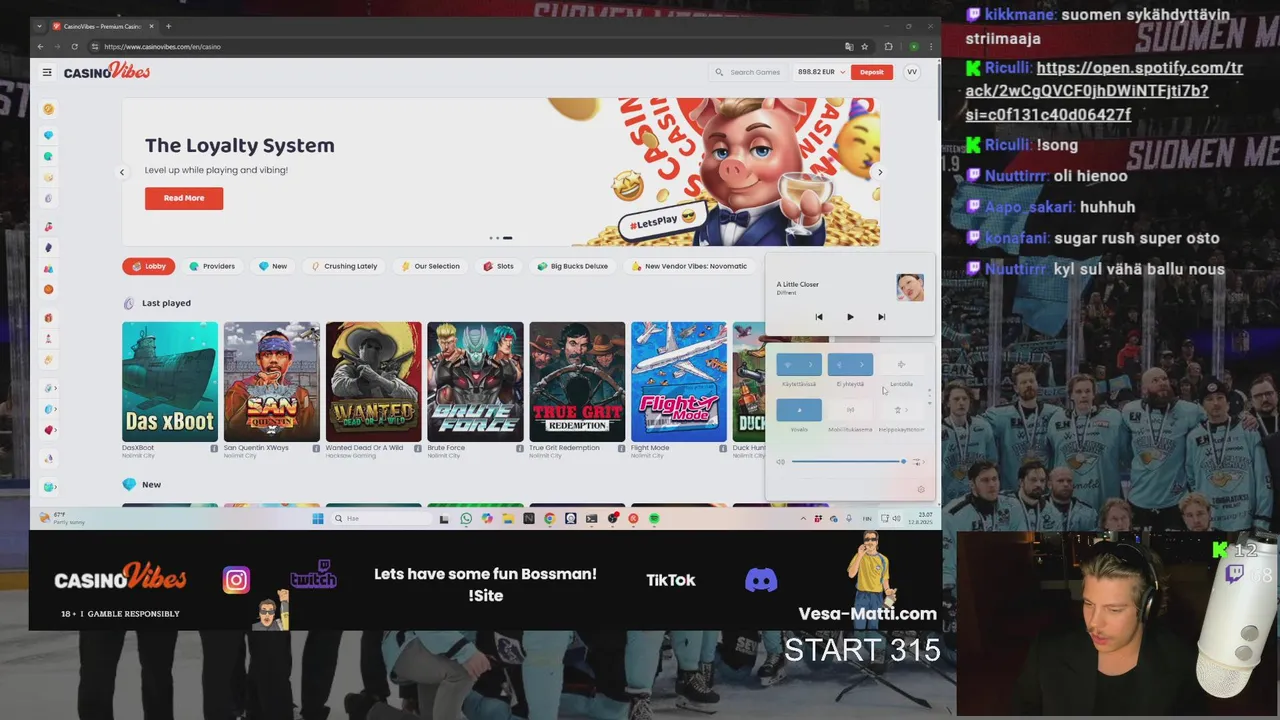Open True Grit Redemption thumbnail
Image resolution: width=1280 pixels, height=720 pixels.
[x=577, y=381]
